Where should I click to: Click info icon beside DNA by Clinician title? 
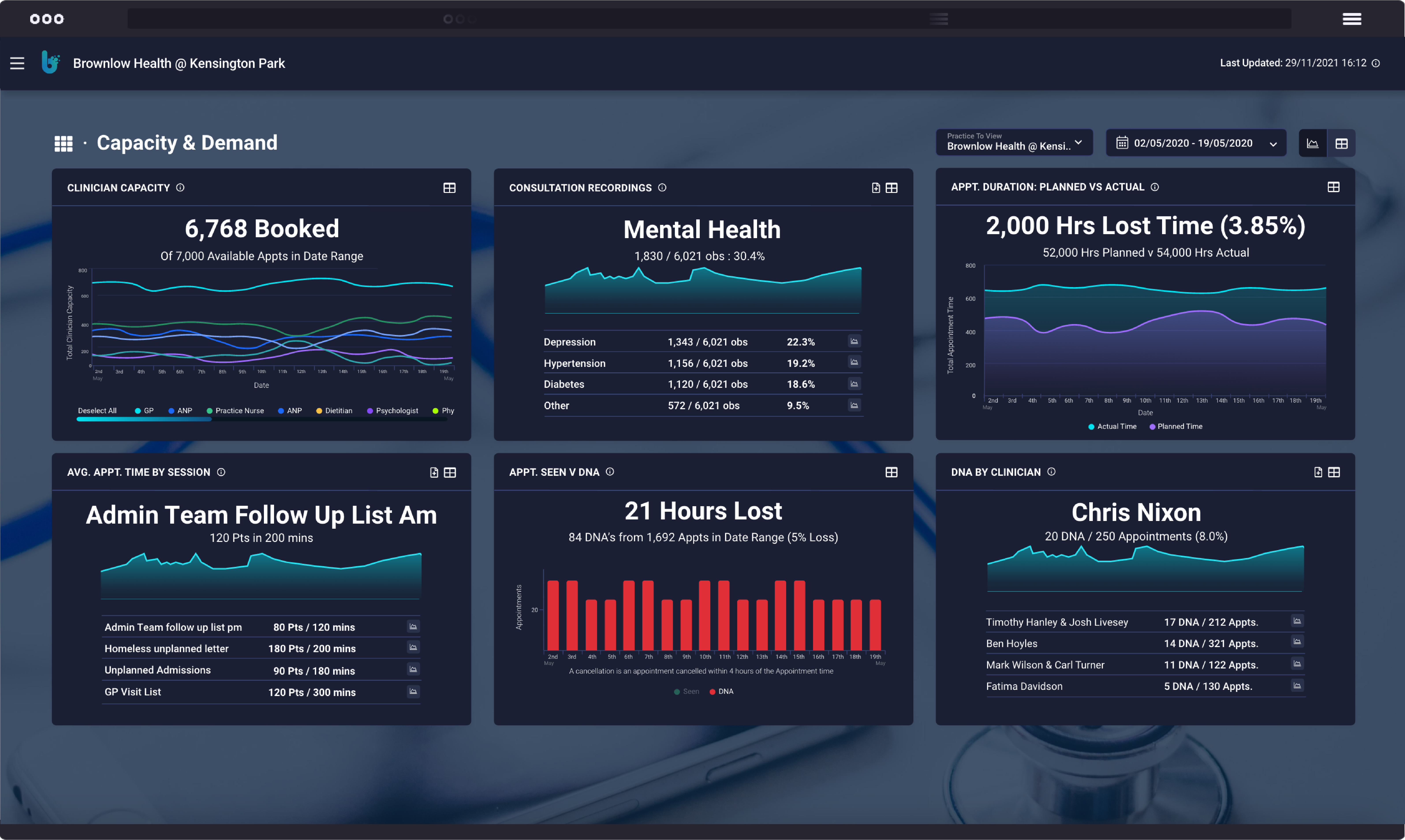point(1051,472)
